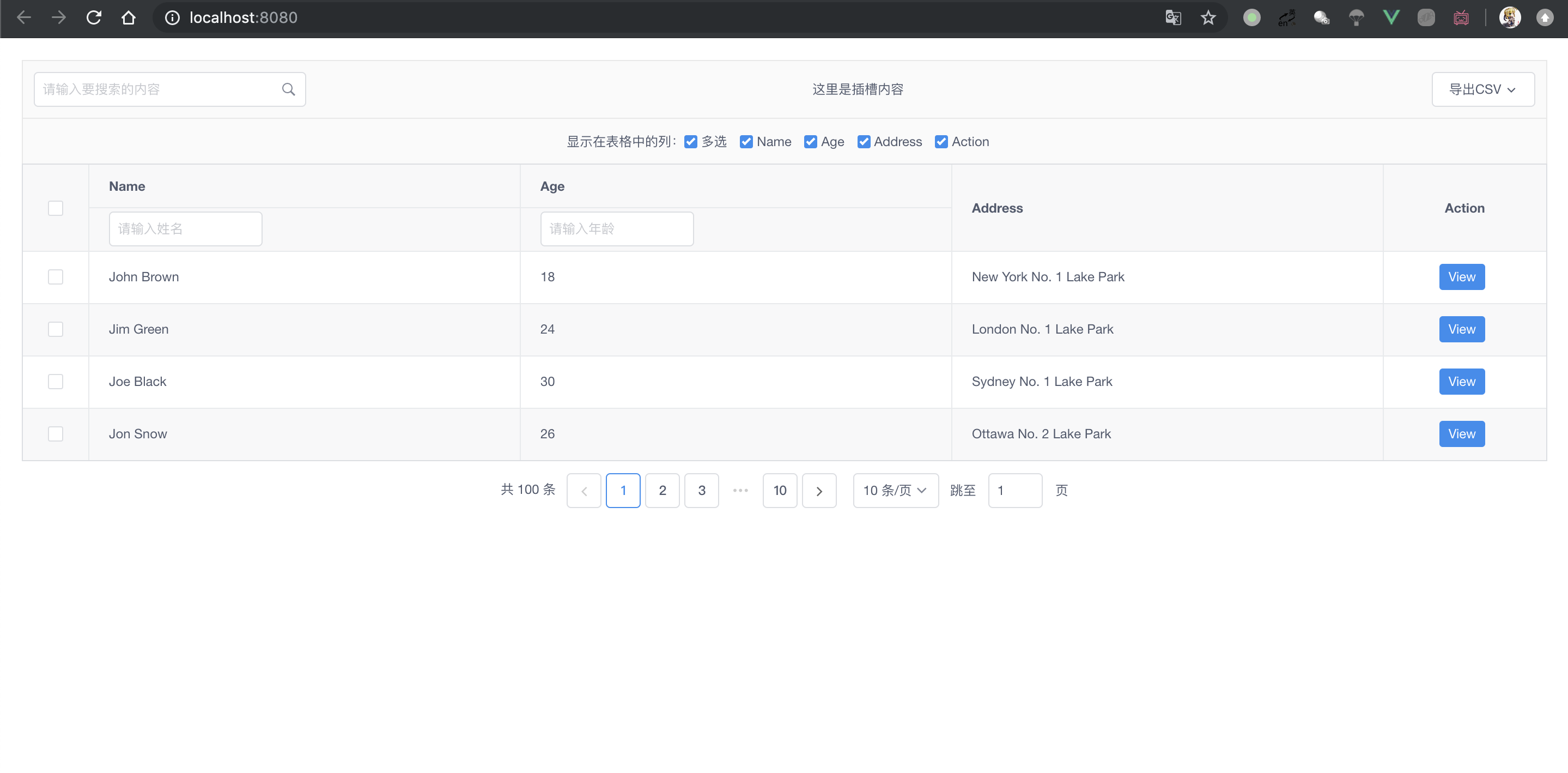
Task: Reload the page with refresh icon
Action: tap(94, 17)
